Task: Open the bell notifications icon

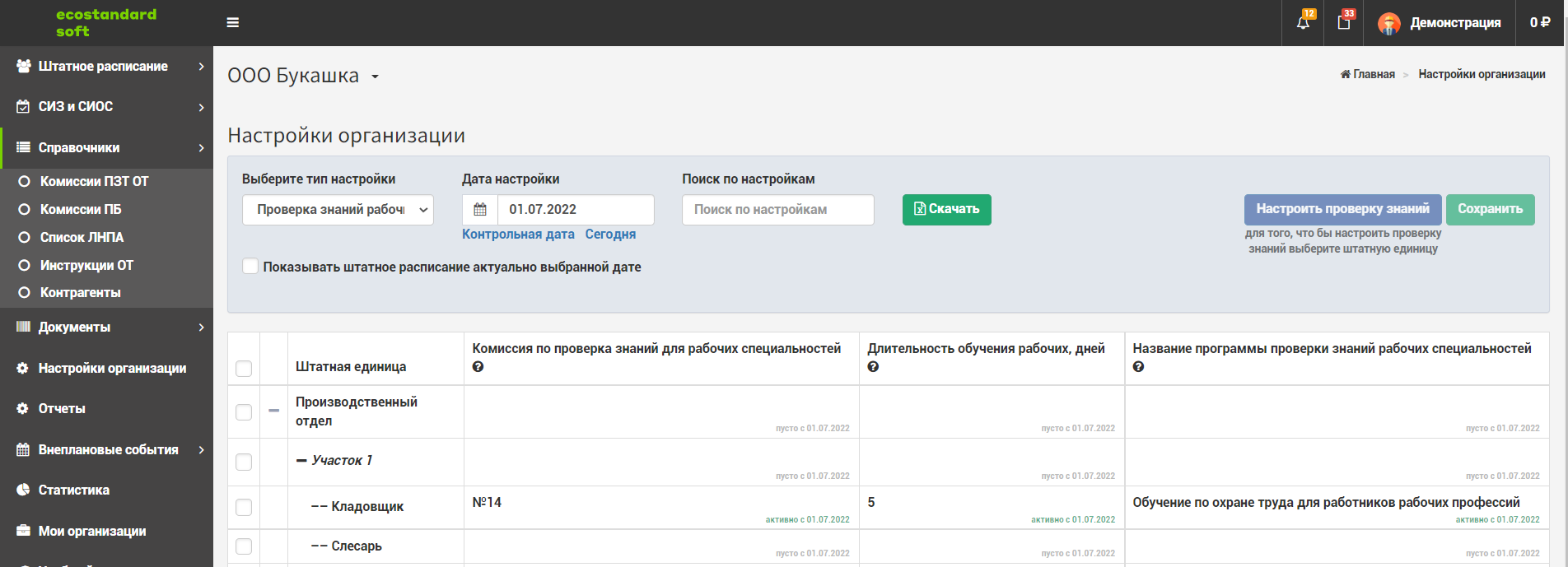Action: [1303, 22]
